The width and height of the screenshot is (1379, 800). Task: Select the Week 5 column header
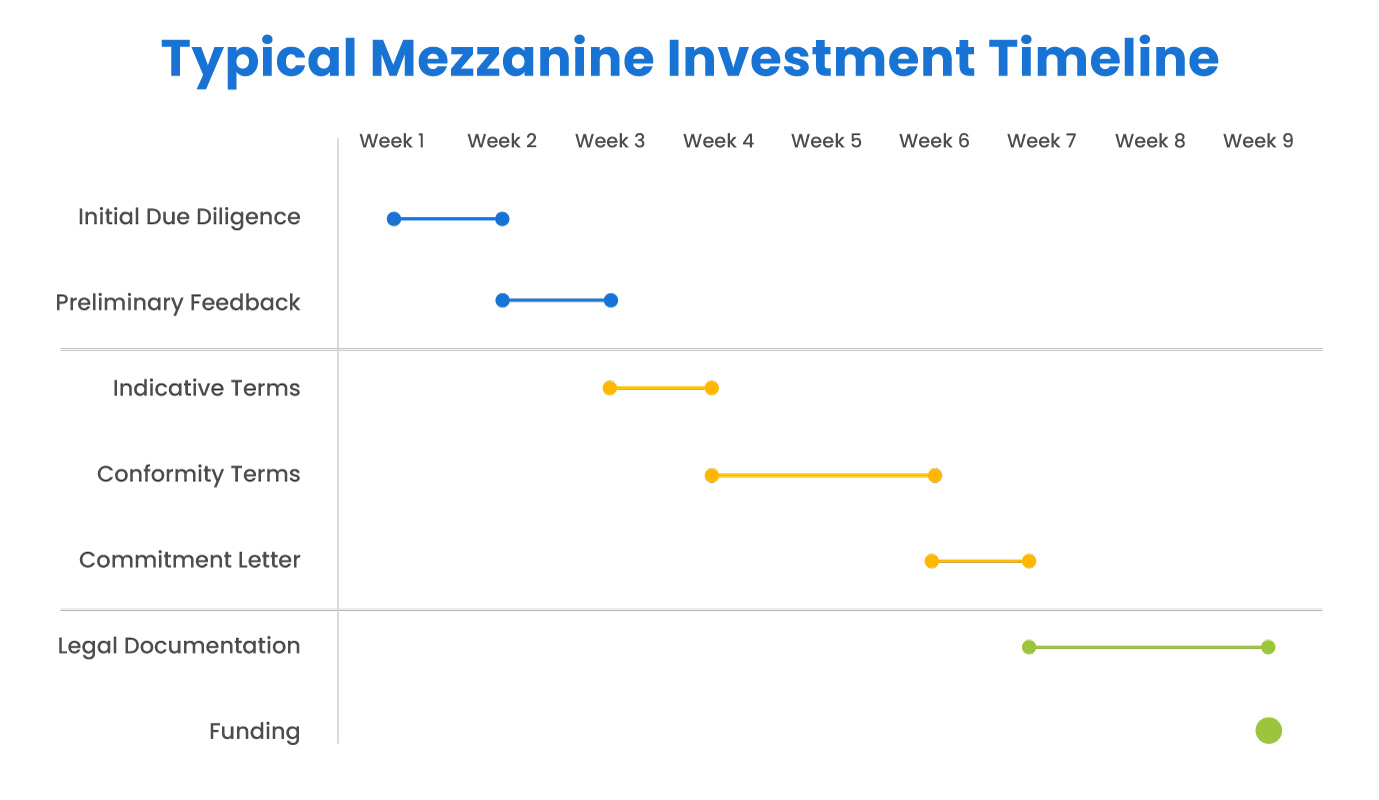[x=826, y=141]
